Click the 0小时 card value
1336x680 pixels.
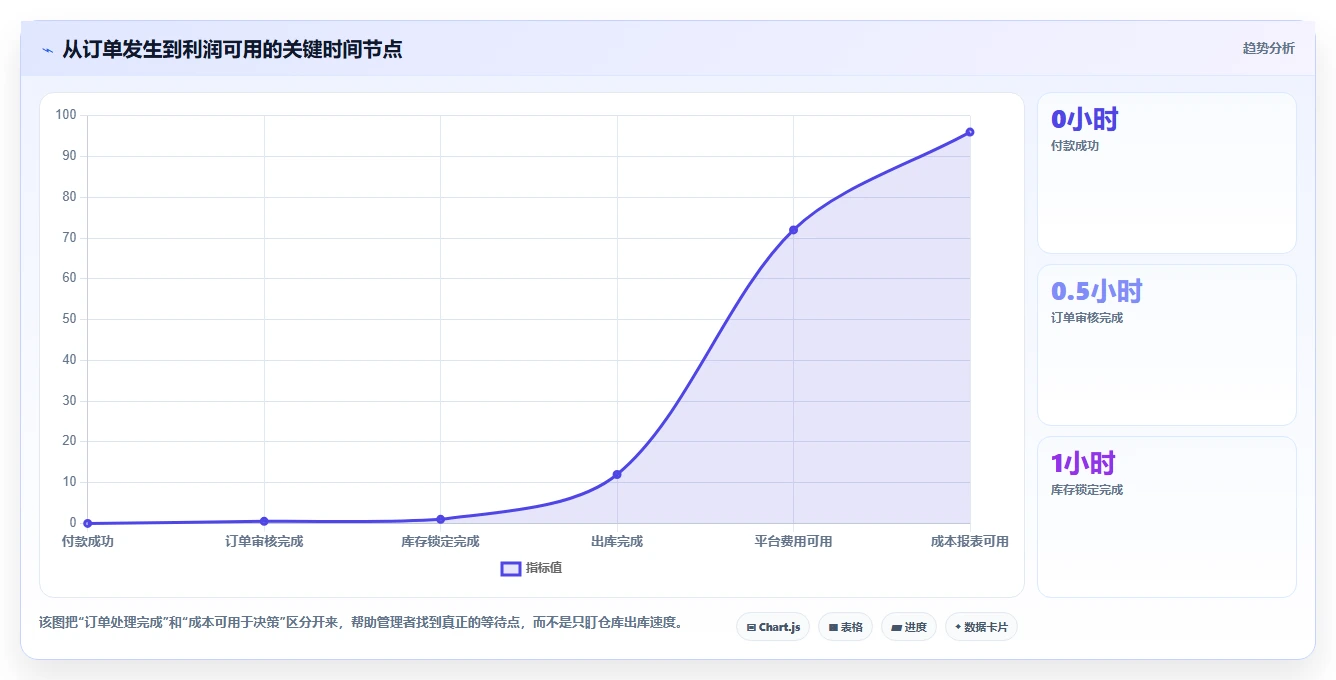1084,120
